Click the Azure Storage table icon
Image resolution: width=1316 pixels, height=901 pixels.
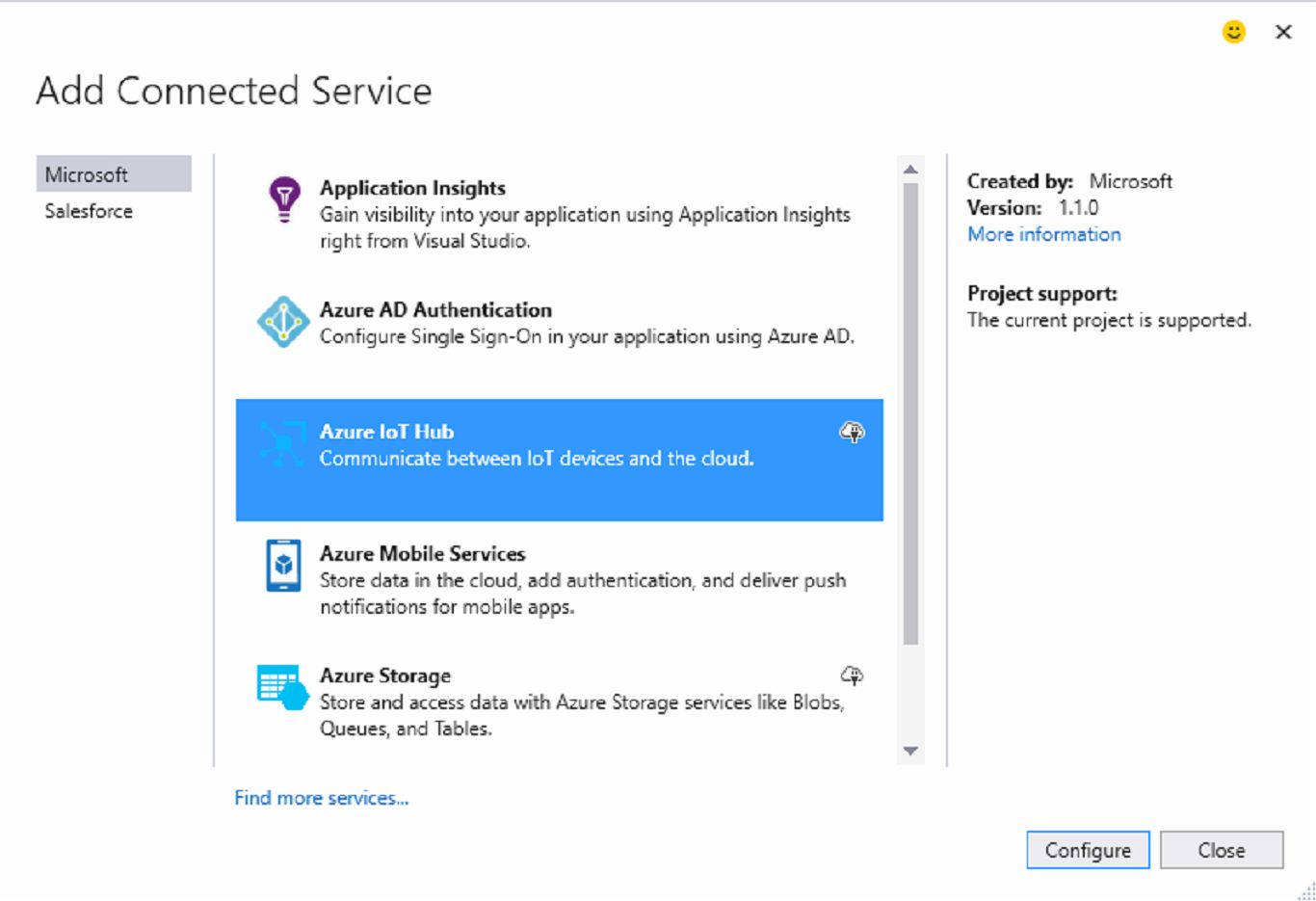tap(281, 687)
